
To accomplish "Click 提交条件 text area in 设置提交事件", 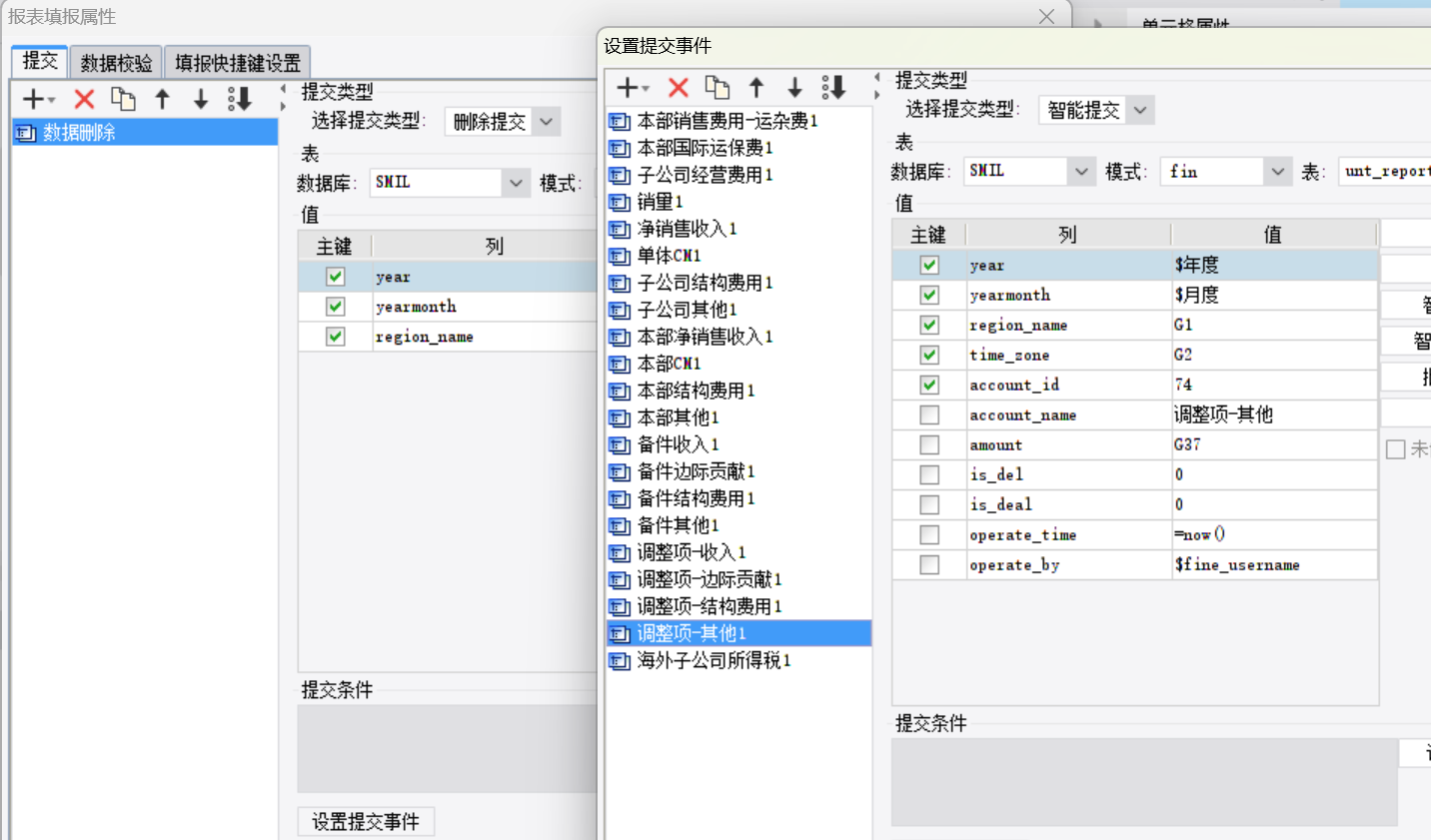I will pyautogui.click(x=1143, y=782).
